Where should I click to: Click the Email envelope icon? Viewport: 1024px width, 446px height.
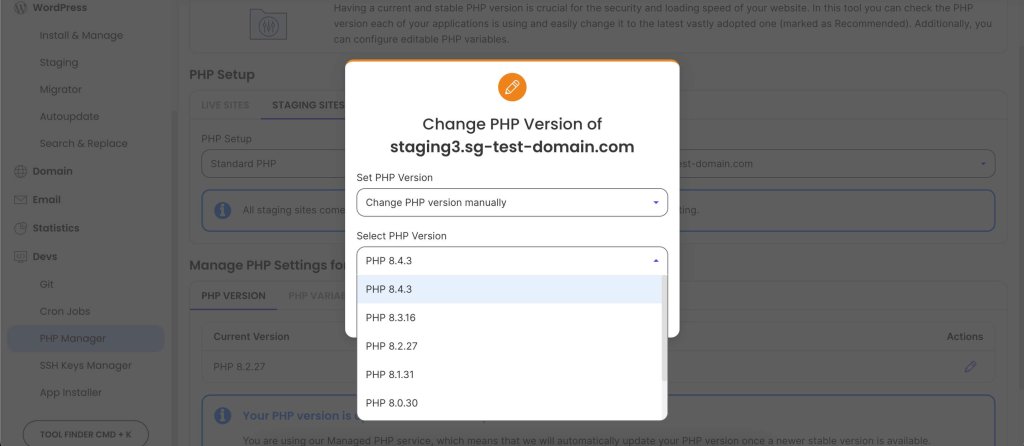21,200
